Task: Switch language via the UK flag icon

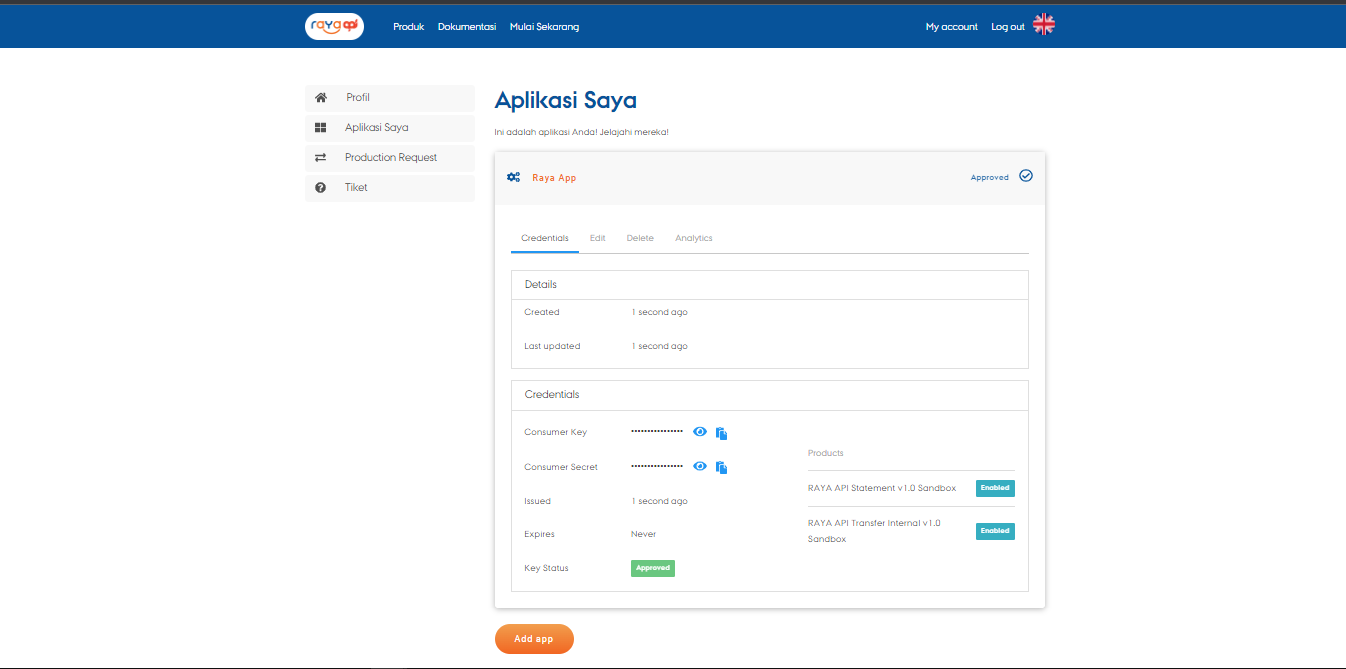Action: 1043,25
